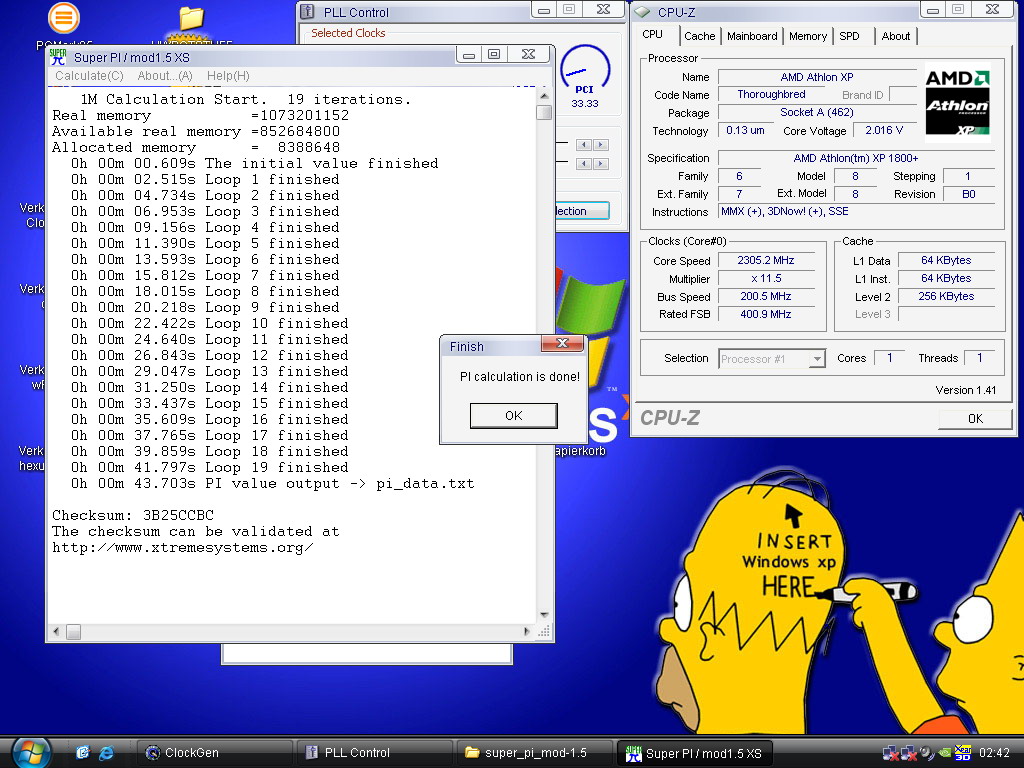The width and height of the screenshot is (1024, 768).
Task: Switch to the SPD tab
Action: pyautogui.click(x=850, y=36)
